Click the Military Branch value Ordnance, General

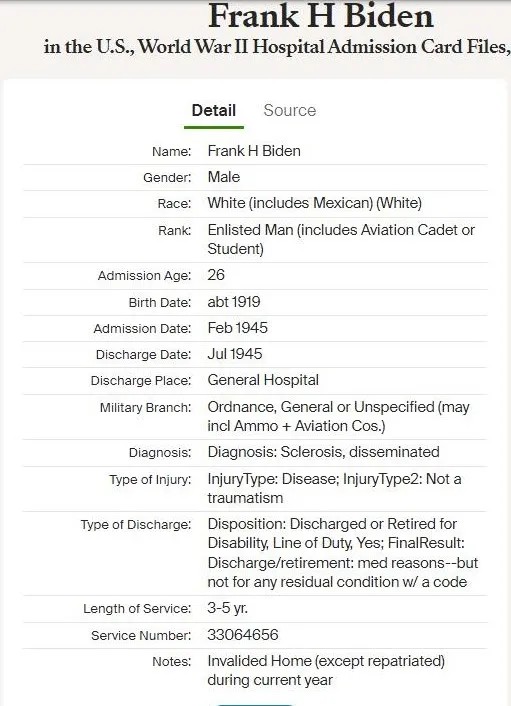[338, 416]
